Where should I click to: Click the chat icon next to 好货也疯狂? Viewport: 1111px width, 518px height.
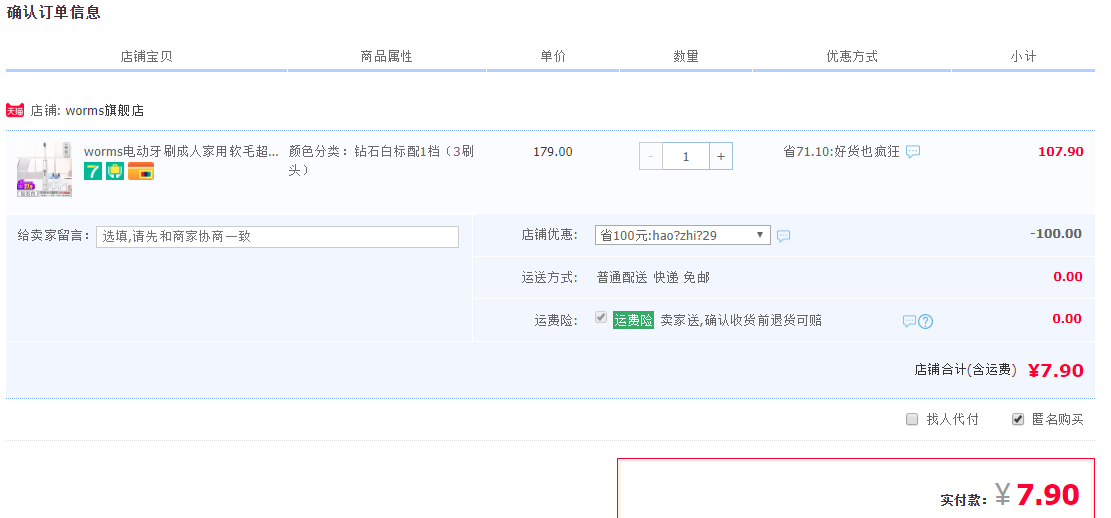(913, 152)
